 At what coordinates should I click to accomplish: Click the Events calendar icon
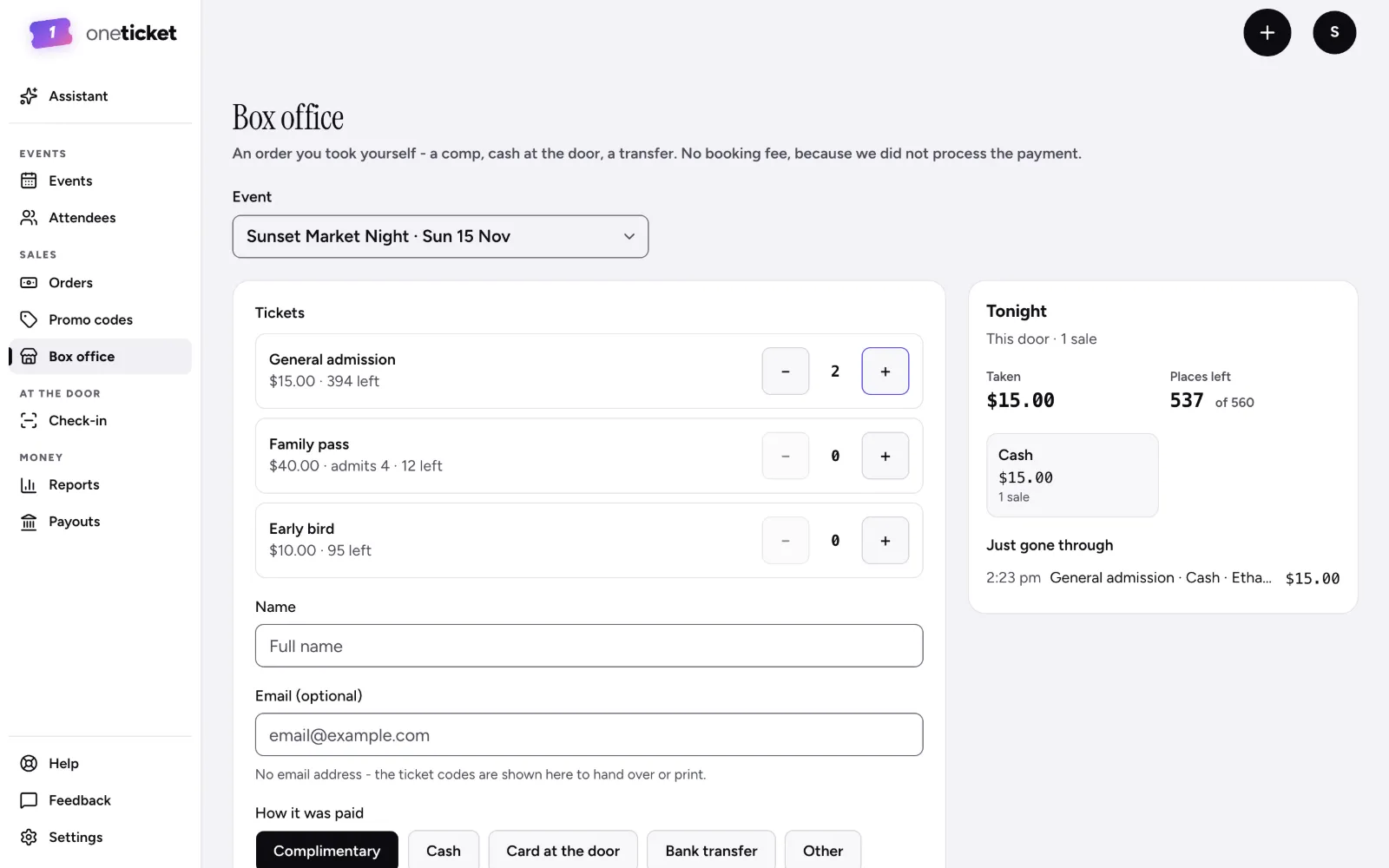click(29, 181)
